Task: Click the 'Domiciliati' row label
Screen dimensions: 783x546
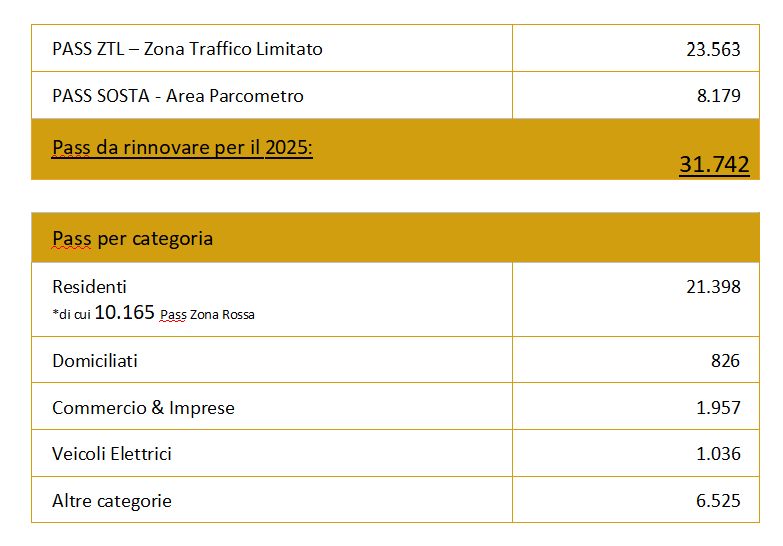Action: tap(95, 360)
